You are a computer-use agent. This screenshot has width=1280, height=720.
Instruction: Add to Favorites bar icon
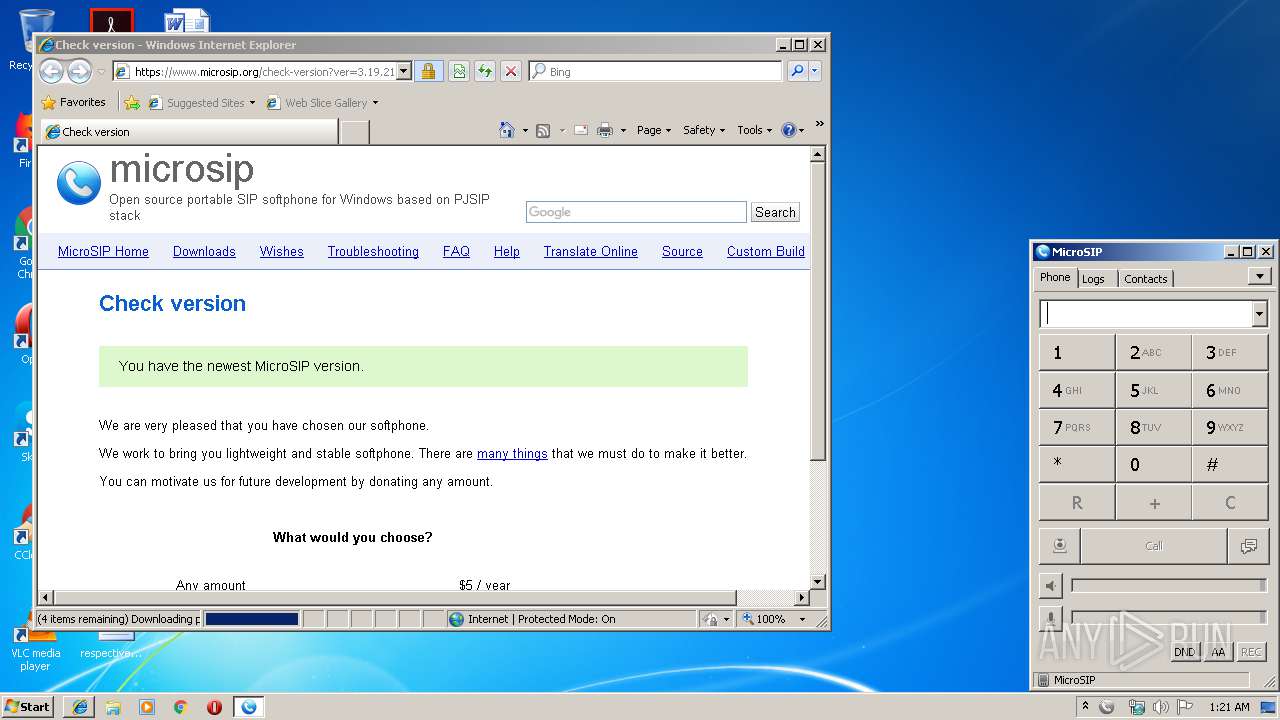point(131,102)
